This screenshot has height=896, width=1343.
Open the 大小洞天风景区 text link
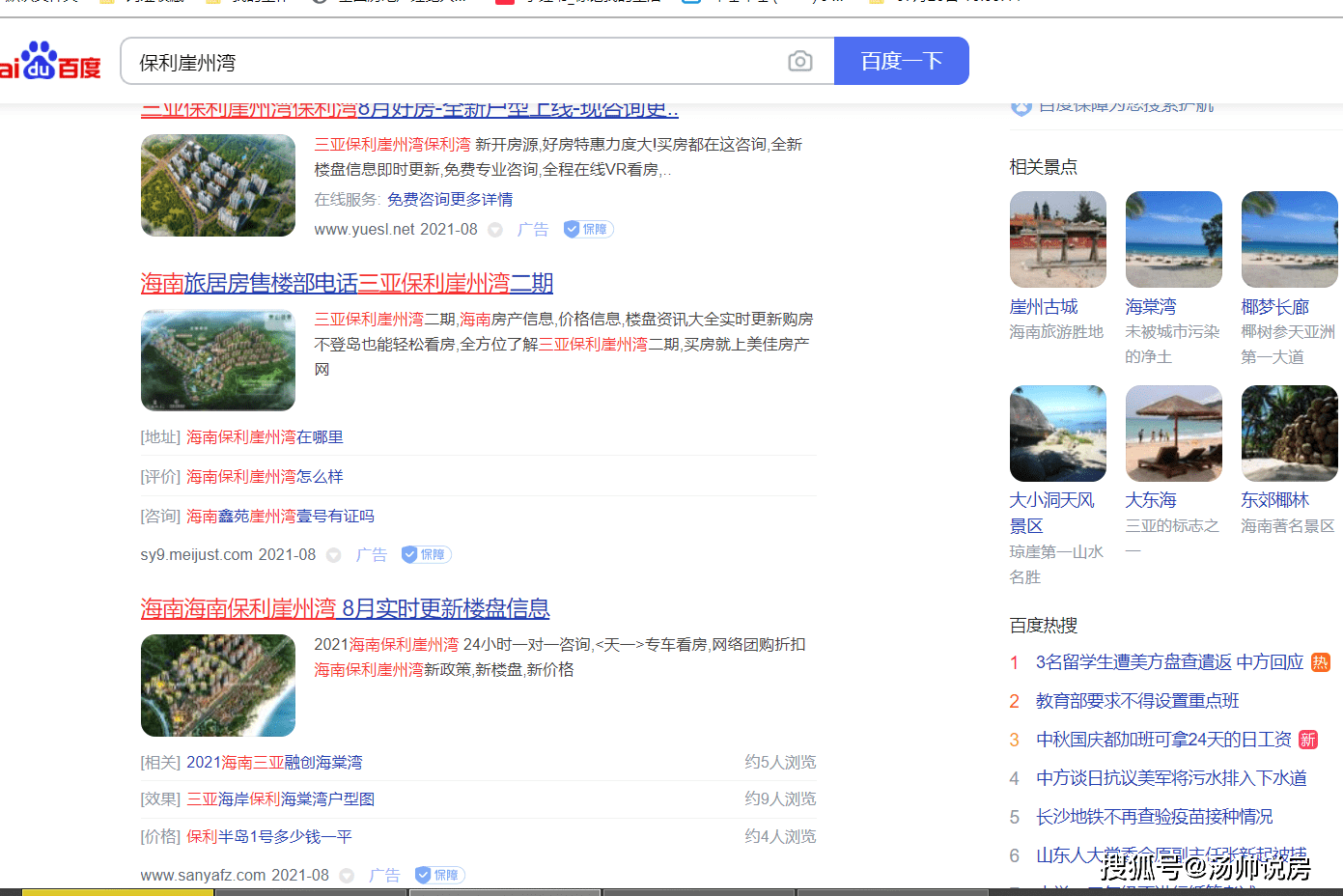pyautogui.click(x=1051, y=513)
